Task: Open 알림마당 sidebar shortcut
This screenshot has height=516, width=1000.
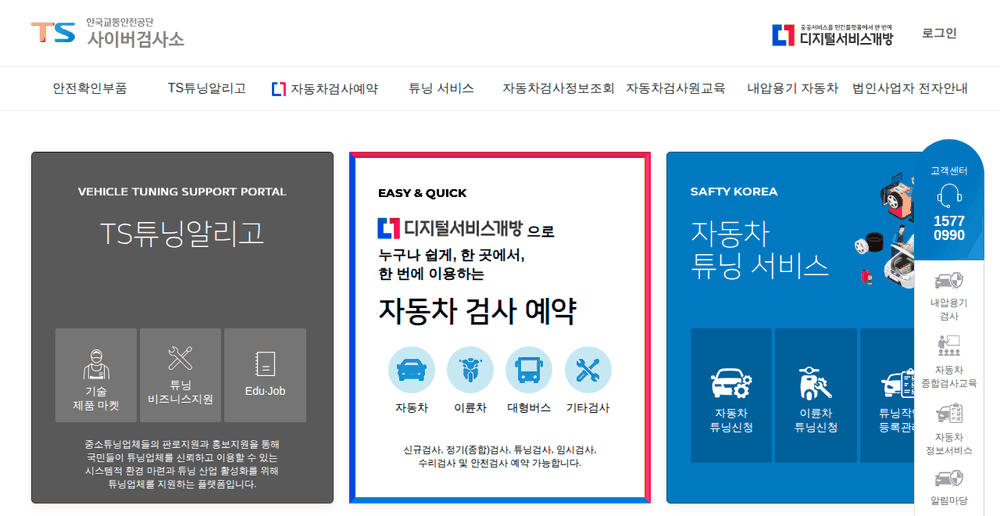Action: (949, 488)
